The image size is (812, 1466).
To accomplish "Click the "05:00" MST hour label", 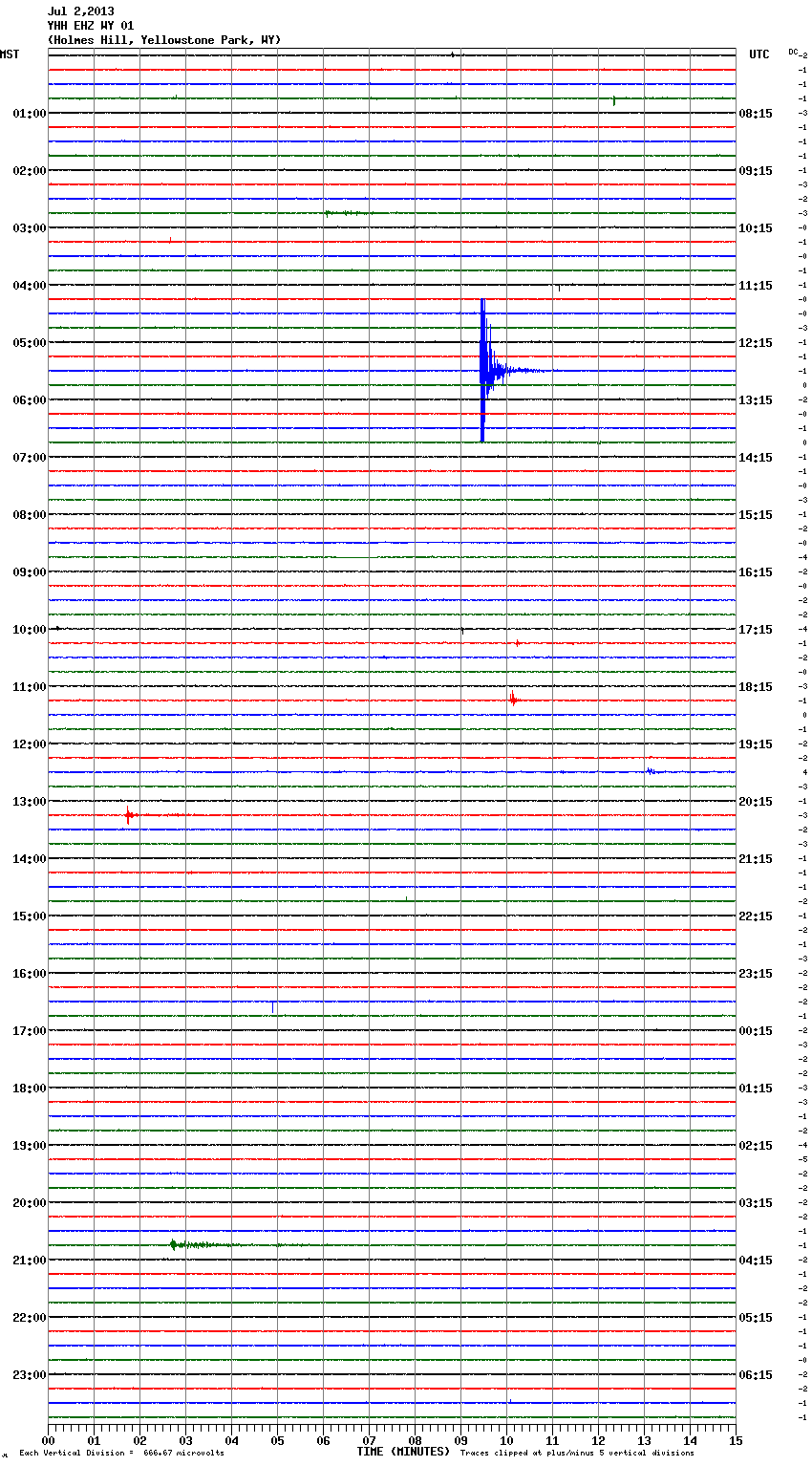I will (x=30, y=343).
